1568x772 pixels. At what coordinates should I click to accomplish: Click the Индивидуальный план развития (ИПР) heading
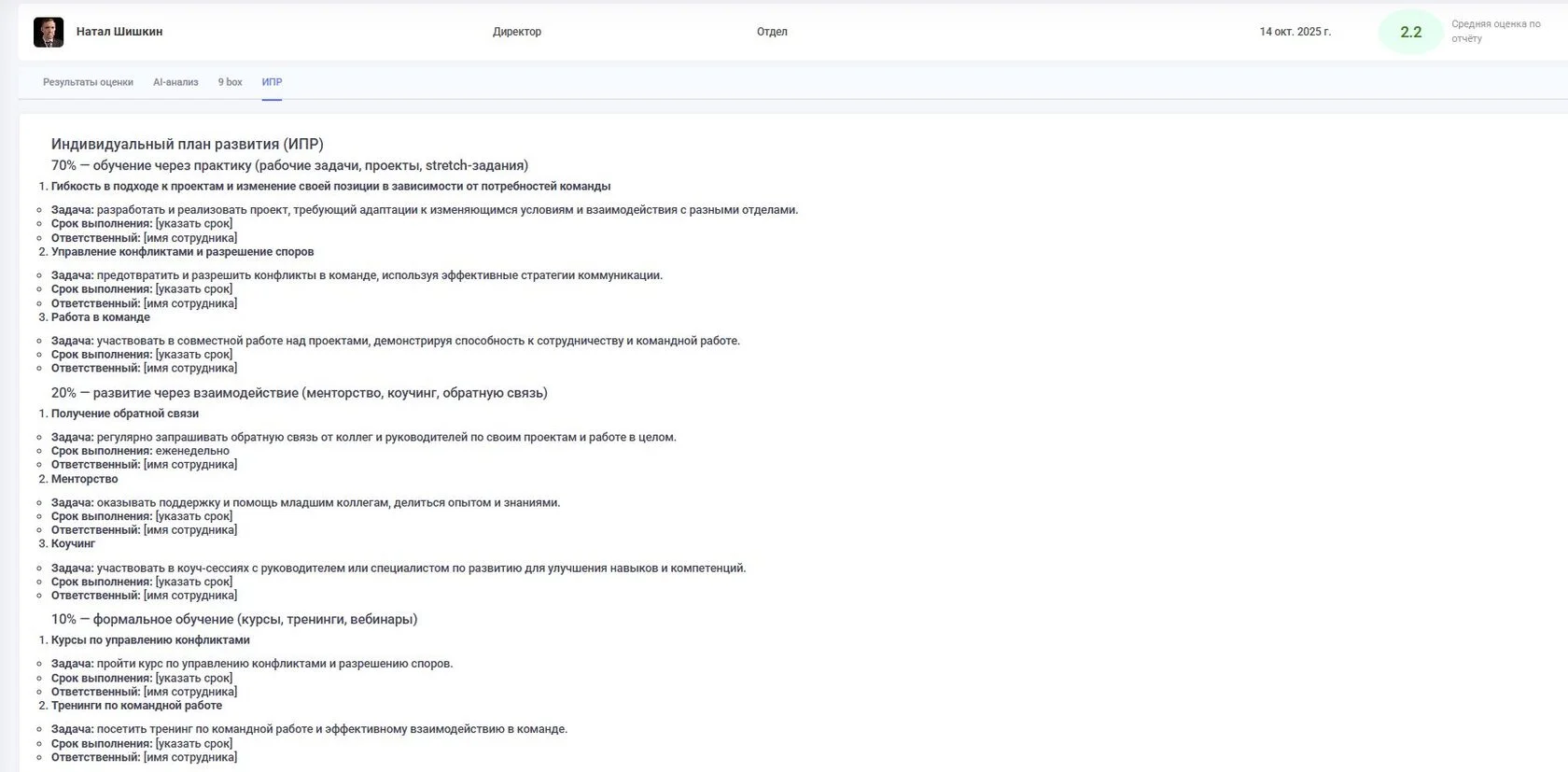[x=187, y=144]
